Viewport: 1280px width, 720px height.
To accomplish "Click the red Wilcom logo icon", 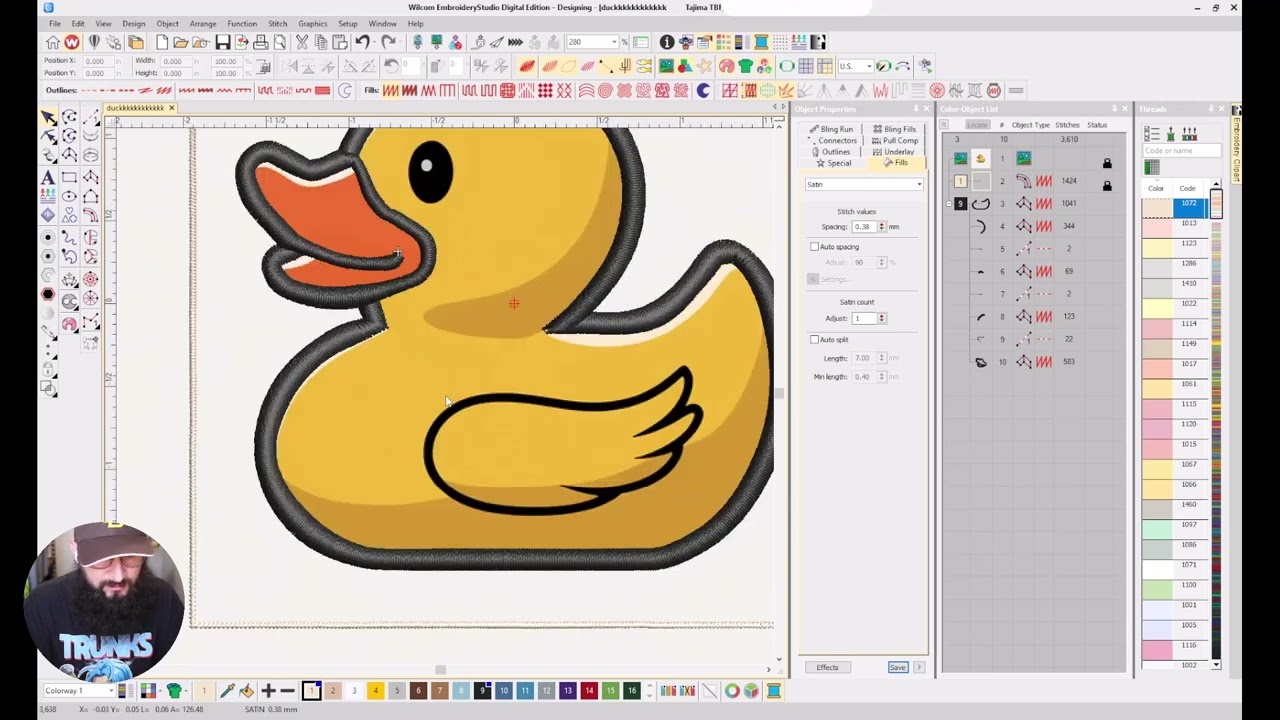I will (72, 42).
